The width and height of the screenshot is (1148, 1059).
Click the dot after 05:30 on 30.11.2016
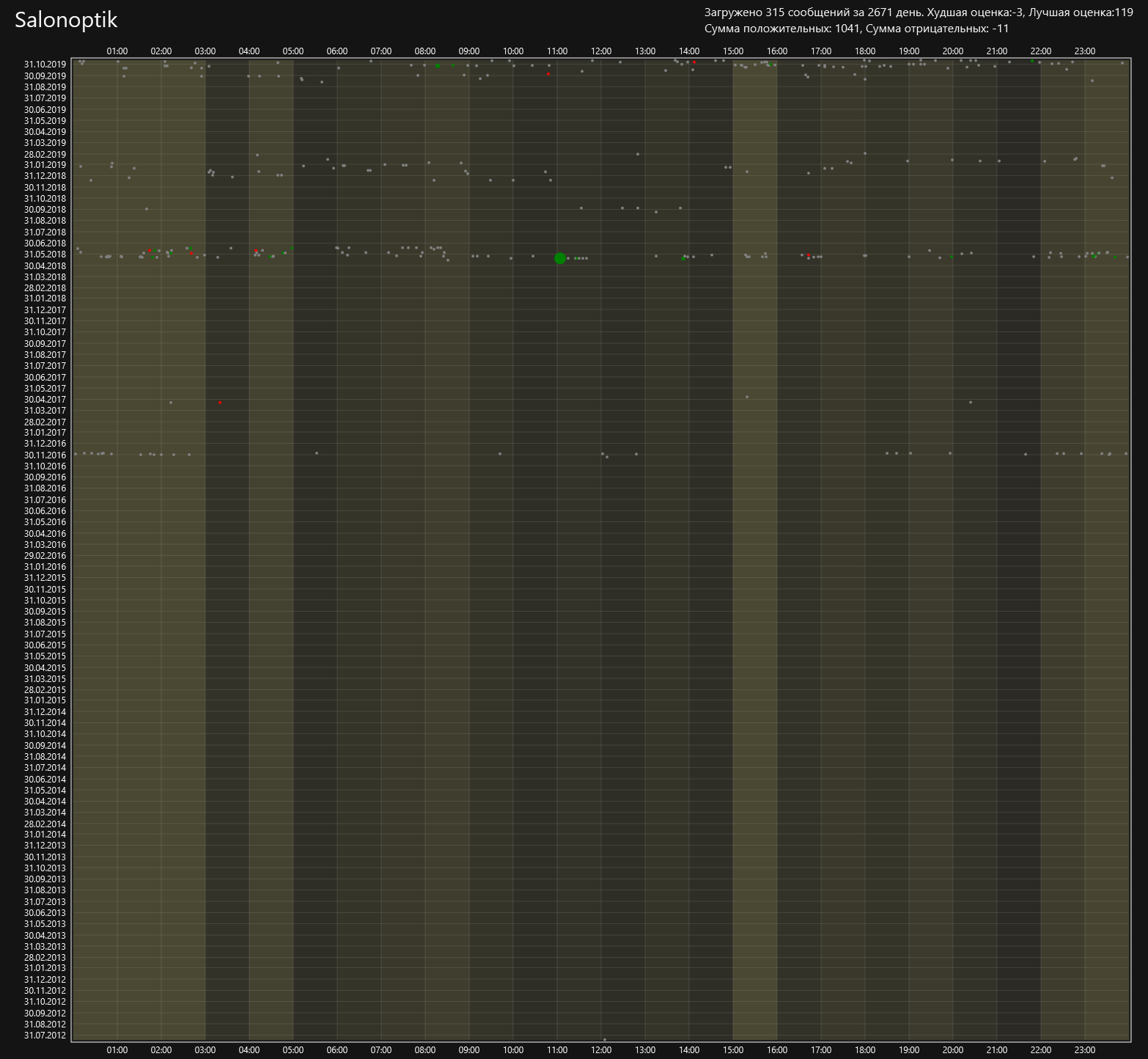(x=317, y=452)
